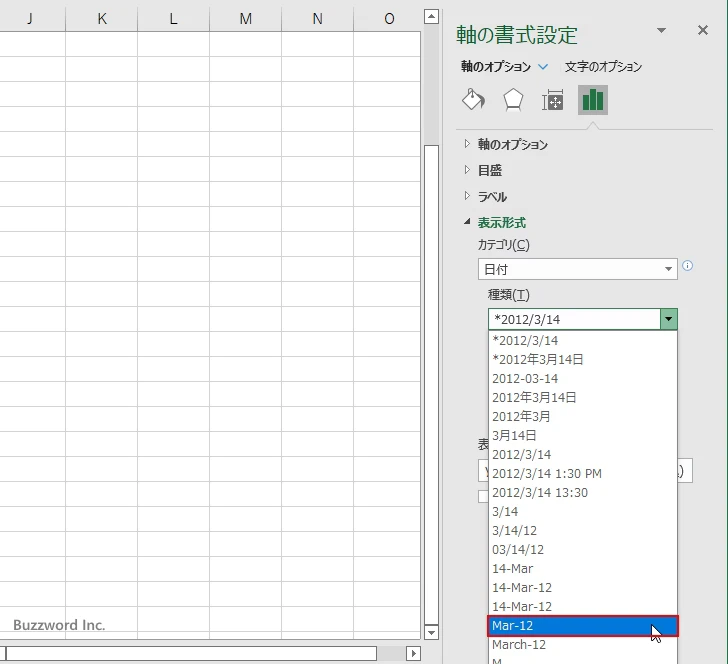Expand the 軸のオプション section

click(512, 145)
